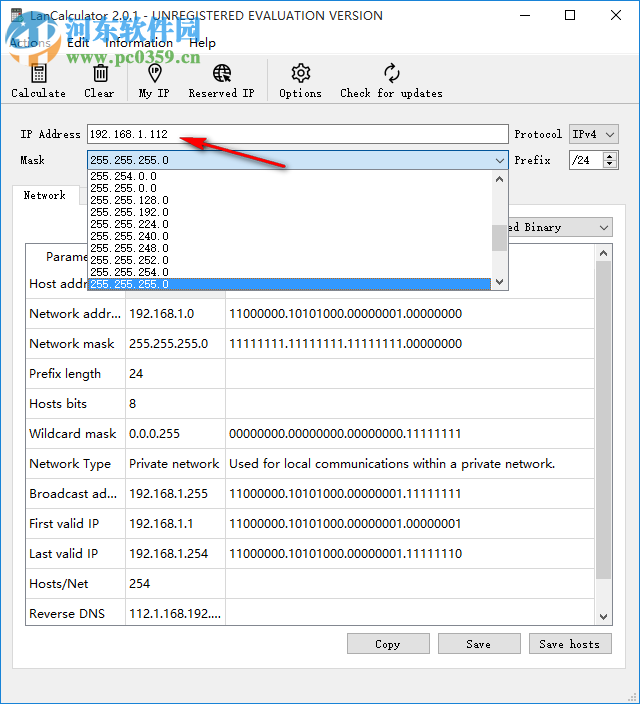Click the Hosts/Net value 254
This screenshot has height=704, width=640.
[x=139, y=584]
